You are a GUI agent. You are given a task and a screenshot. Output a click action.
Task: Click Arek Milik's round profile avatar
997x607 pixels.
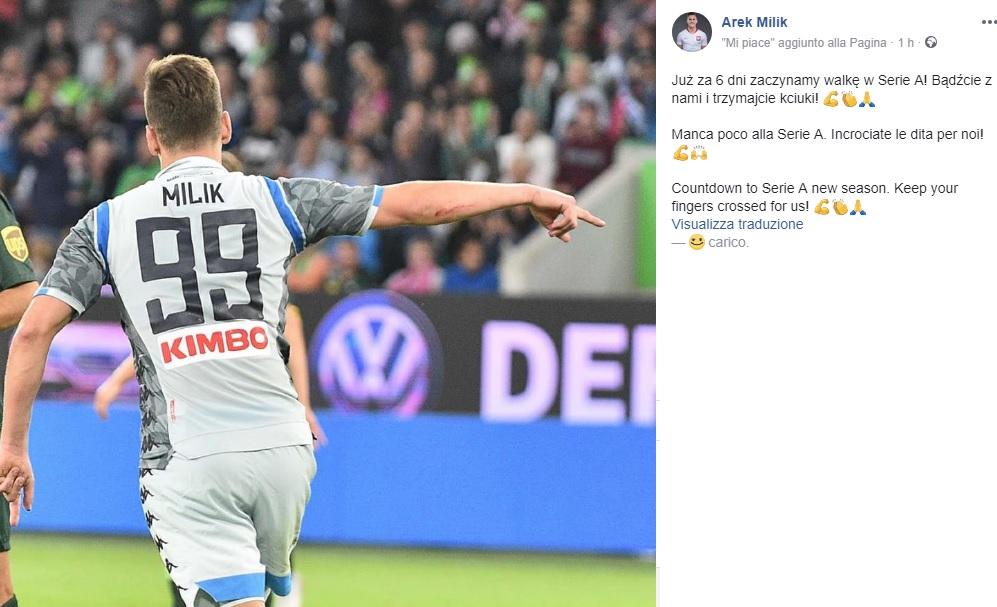click(x=692, y=31)
